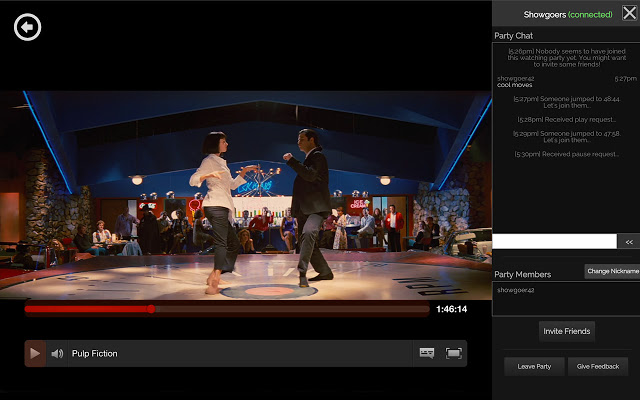Viewport: 640px width, 400px height.
Task: Send chat message with << button
Action: point(628,241)
